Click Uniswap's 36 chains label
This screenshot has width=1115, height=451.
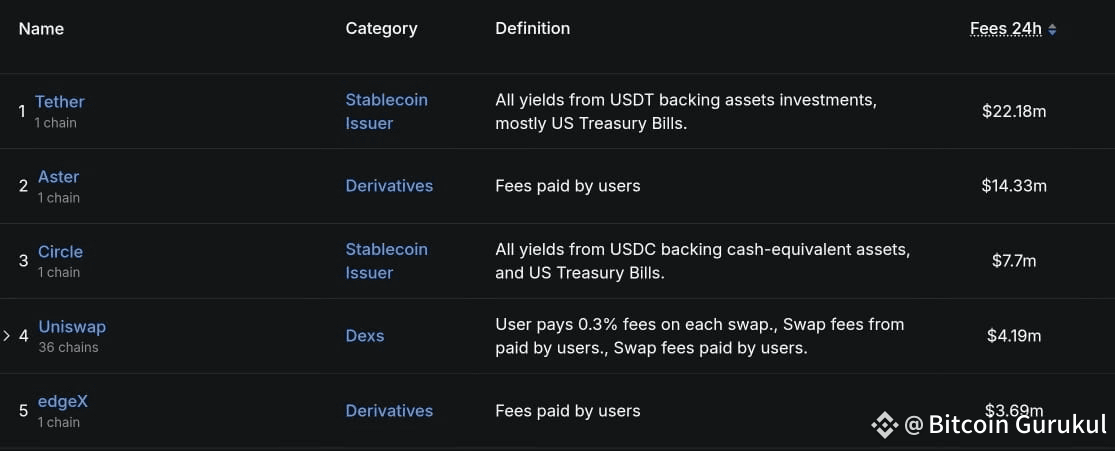68,347
